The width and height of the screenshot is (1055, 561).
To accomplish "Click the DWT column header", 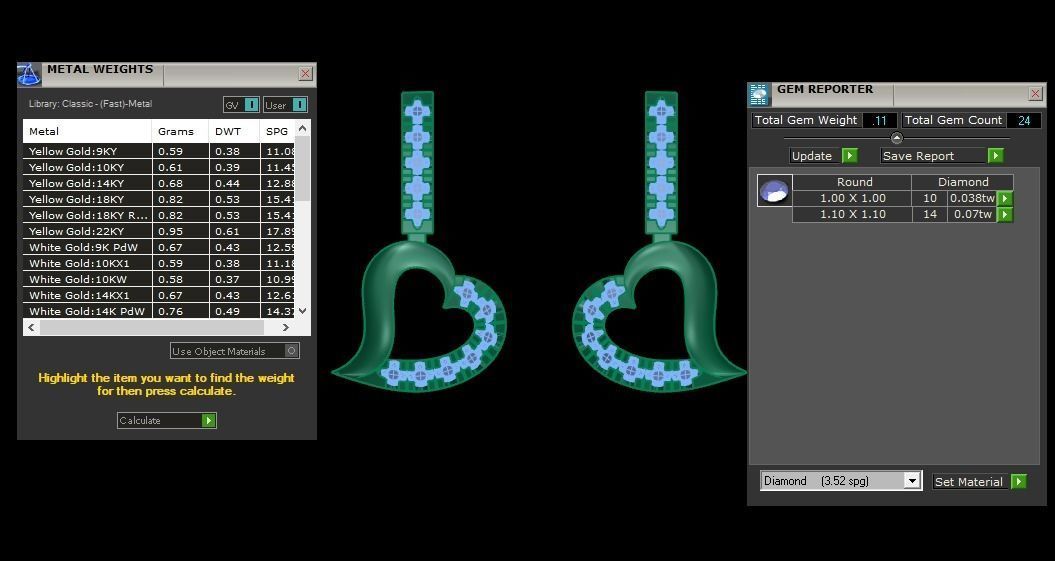I will tap(234, 131).
